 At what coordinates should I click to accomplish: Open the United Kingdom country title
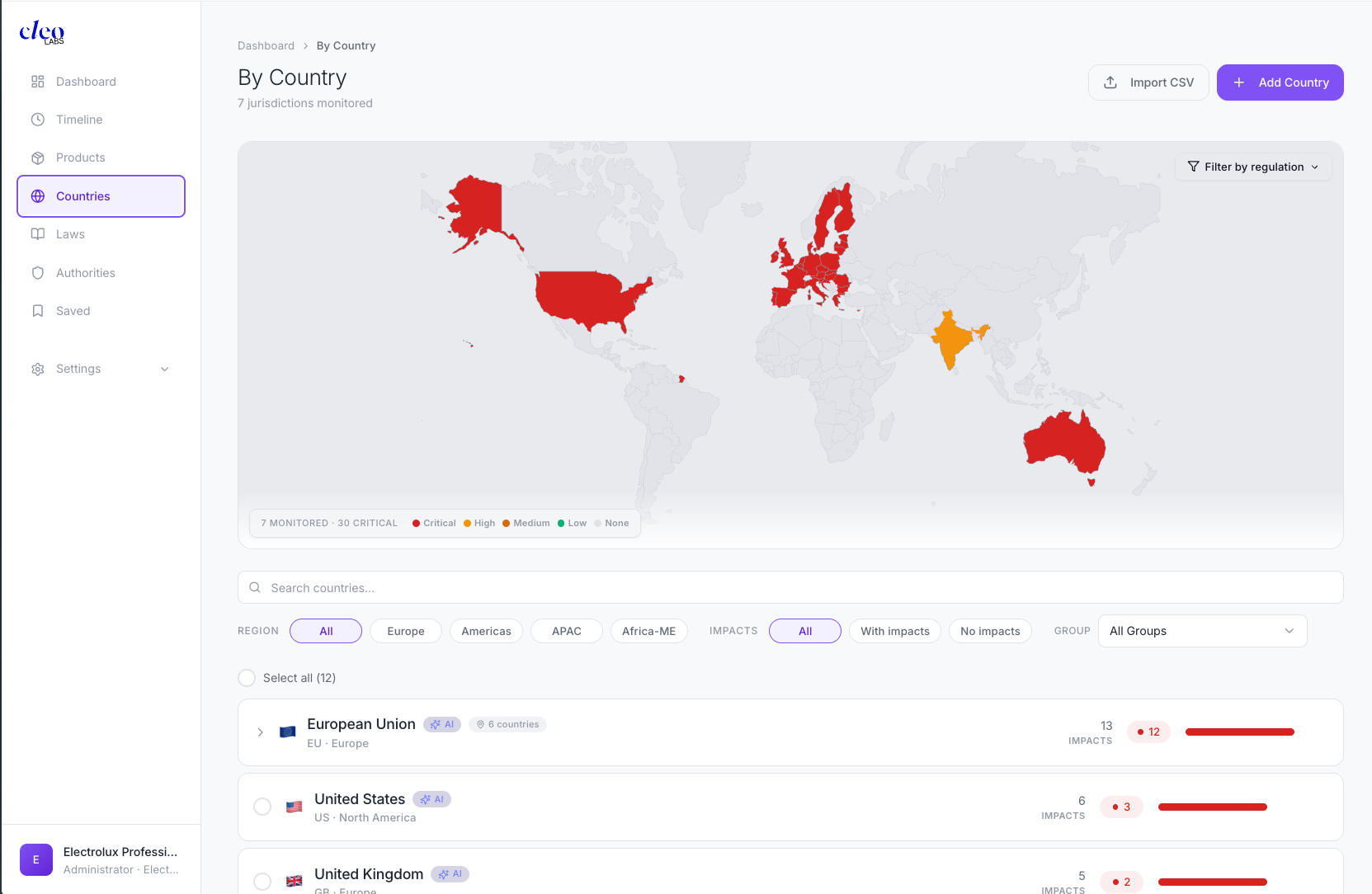pos(369,874)
